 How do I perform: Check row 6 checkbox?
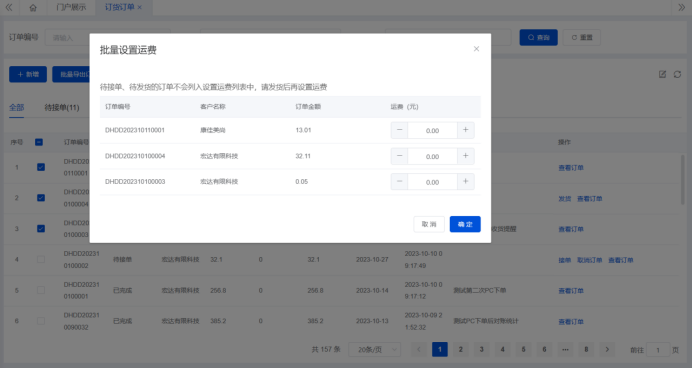point(41,321)
